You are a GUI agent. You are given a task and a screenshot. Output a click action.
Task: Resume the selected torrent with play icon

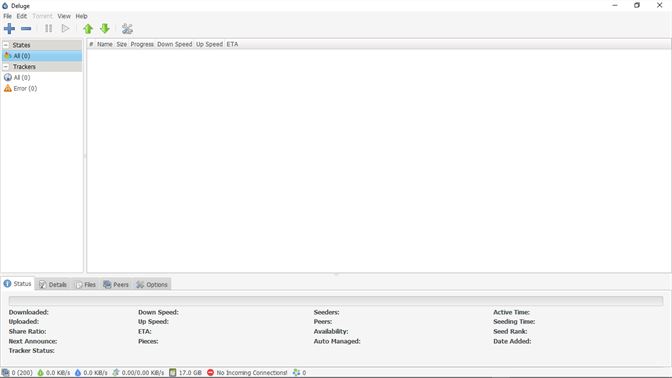click(65, 29)
